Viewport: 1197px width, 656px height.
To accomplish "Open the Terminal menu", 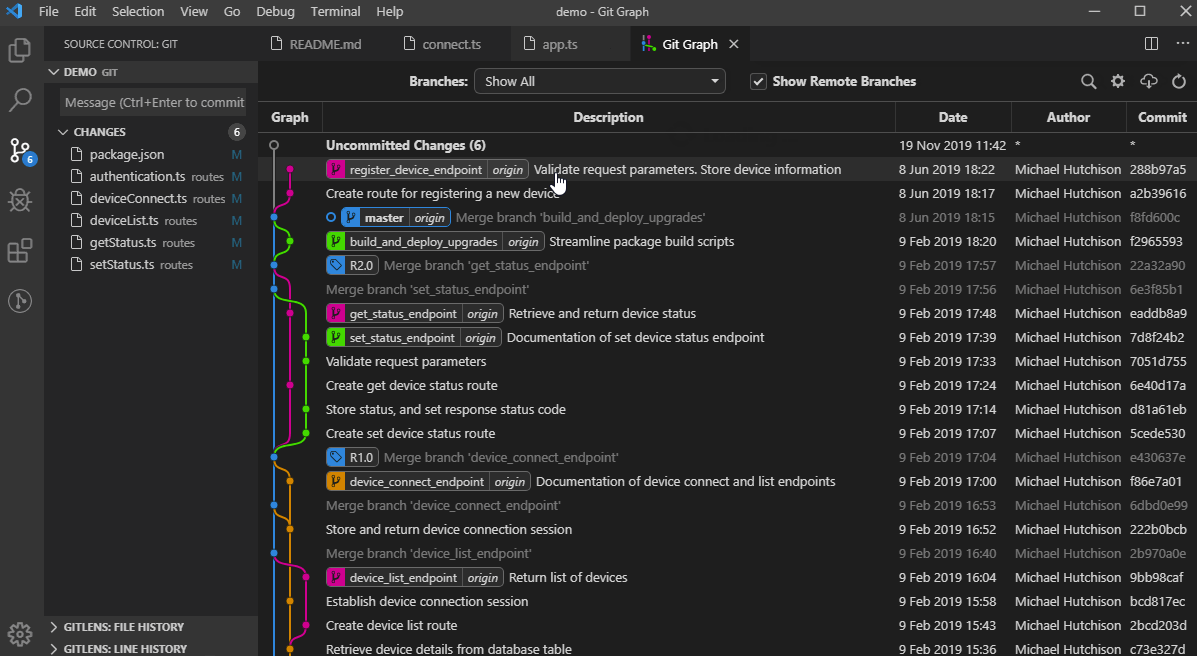I will point(336,11).
